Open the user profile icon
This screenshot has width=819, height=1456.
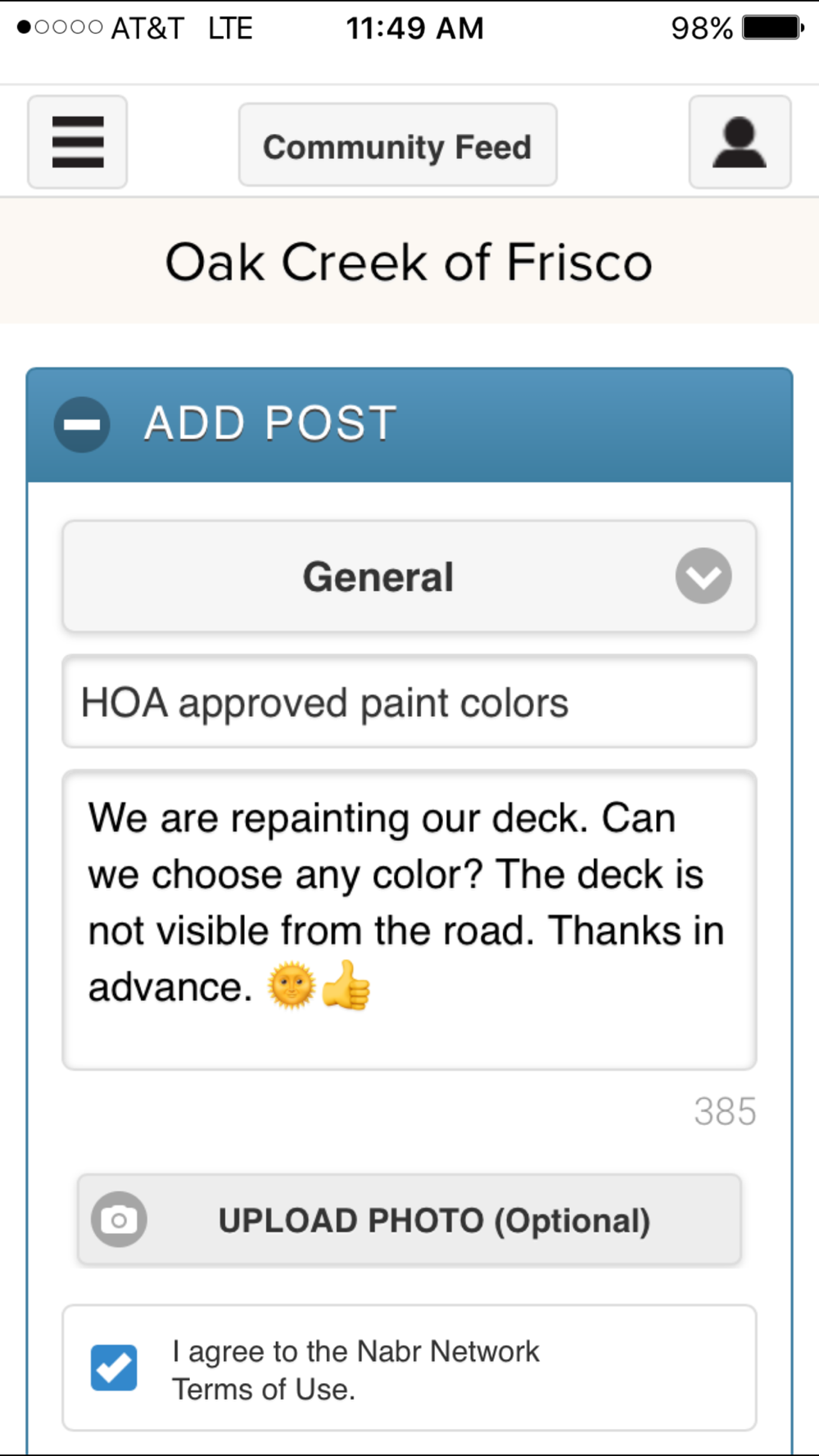[740, 142]
